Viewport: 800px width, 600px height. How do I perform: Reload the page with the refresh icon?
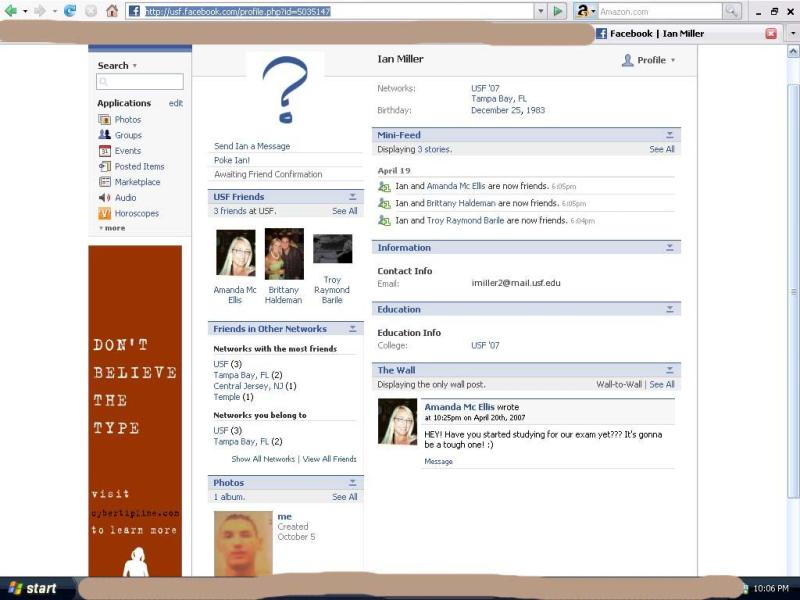tap(70, 11)
